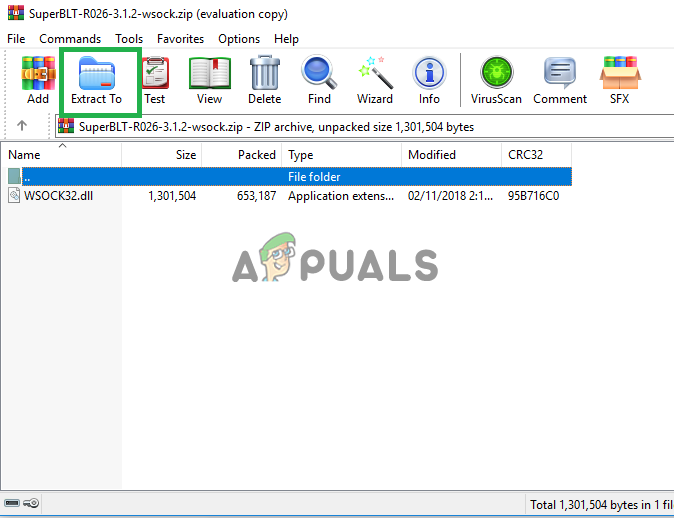Image resolution: width=674 pixels, height=518 pixels.
Task: Click the 95B716C0 CRC32 value
Action: coord(533,196)
